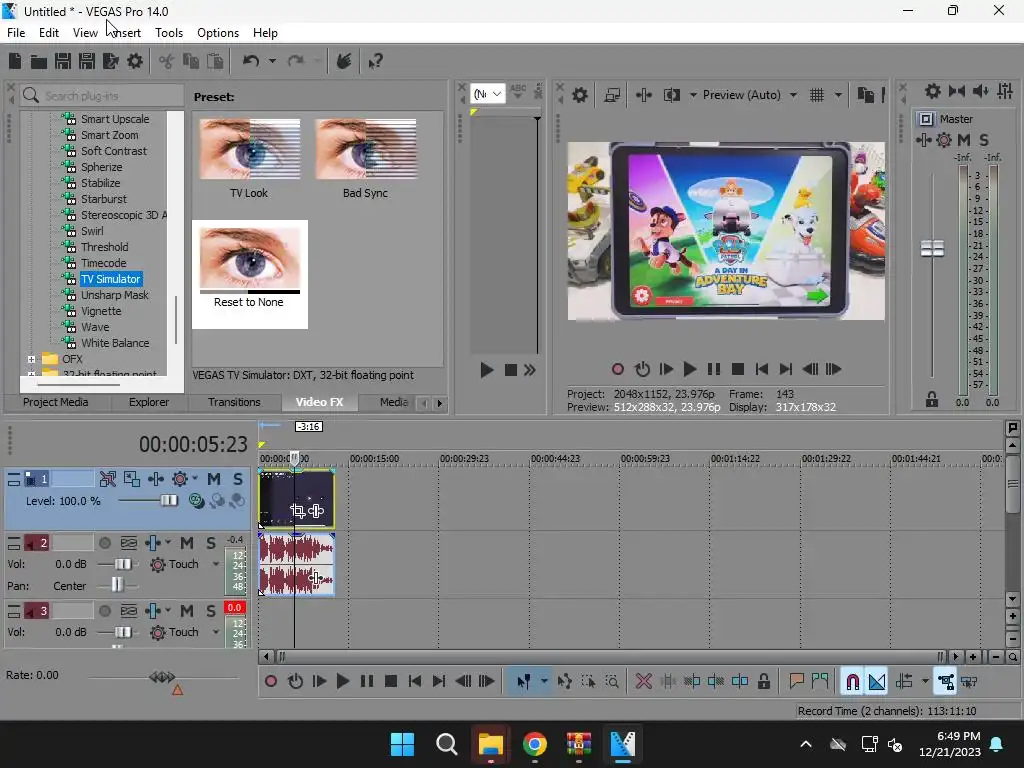Adjust the Master volume fader

pyautogui.click(x=932, y=249)
